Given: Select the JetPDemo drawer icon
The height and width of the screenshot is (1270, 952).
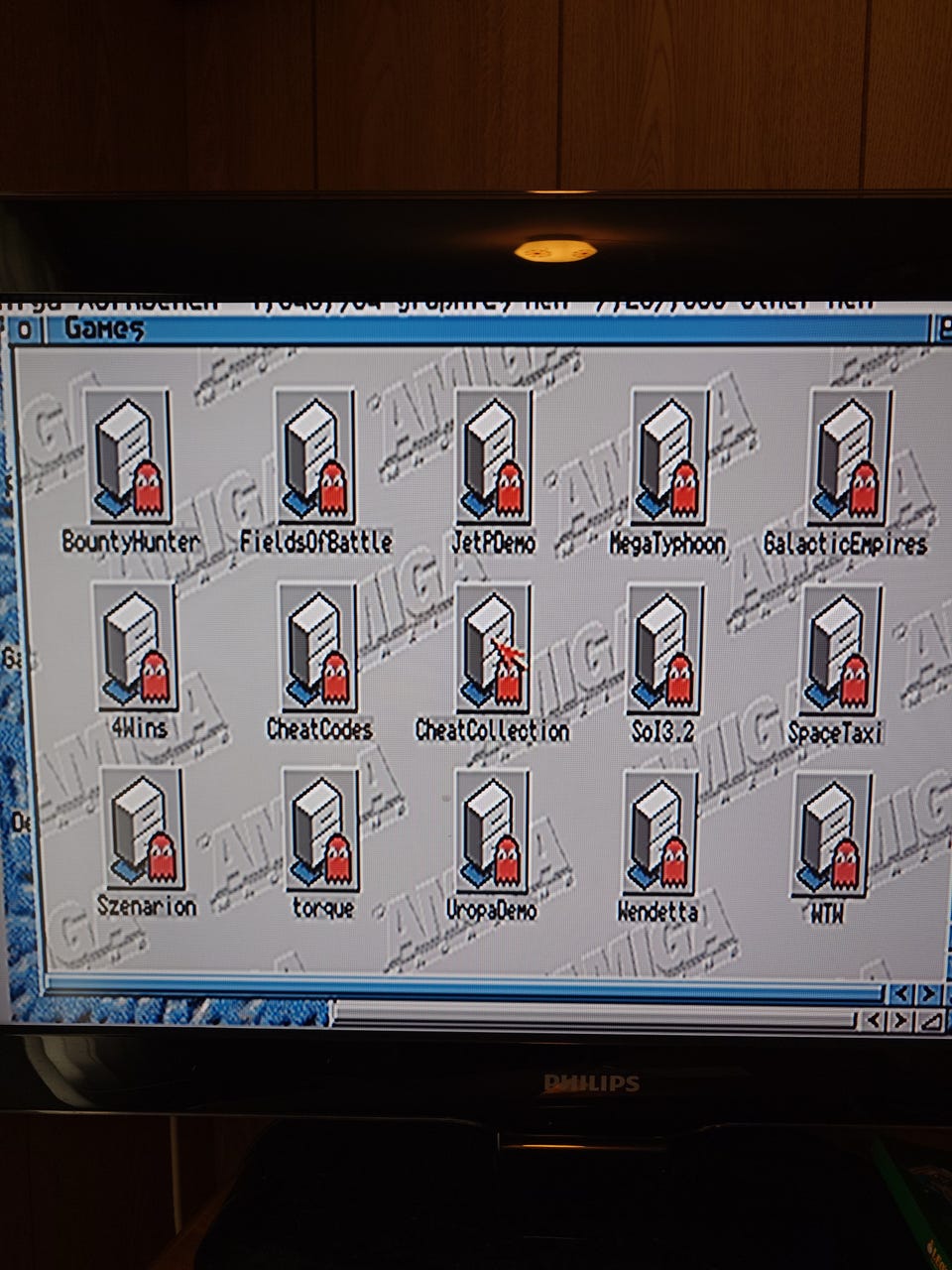Looking at the screenshot, I should pyautogui.click(x=493, y=457).
